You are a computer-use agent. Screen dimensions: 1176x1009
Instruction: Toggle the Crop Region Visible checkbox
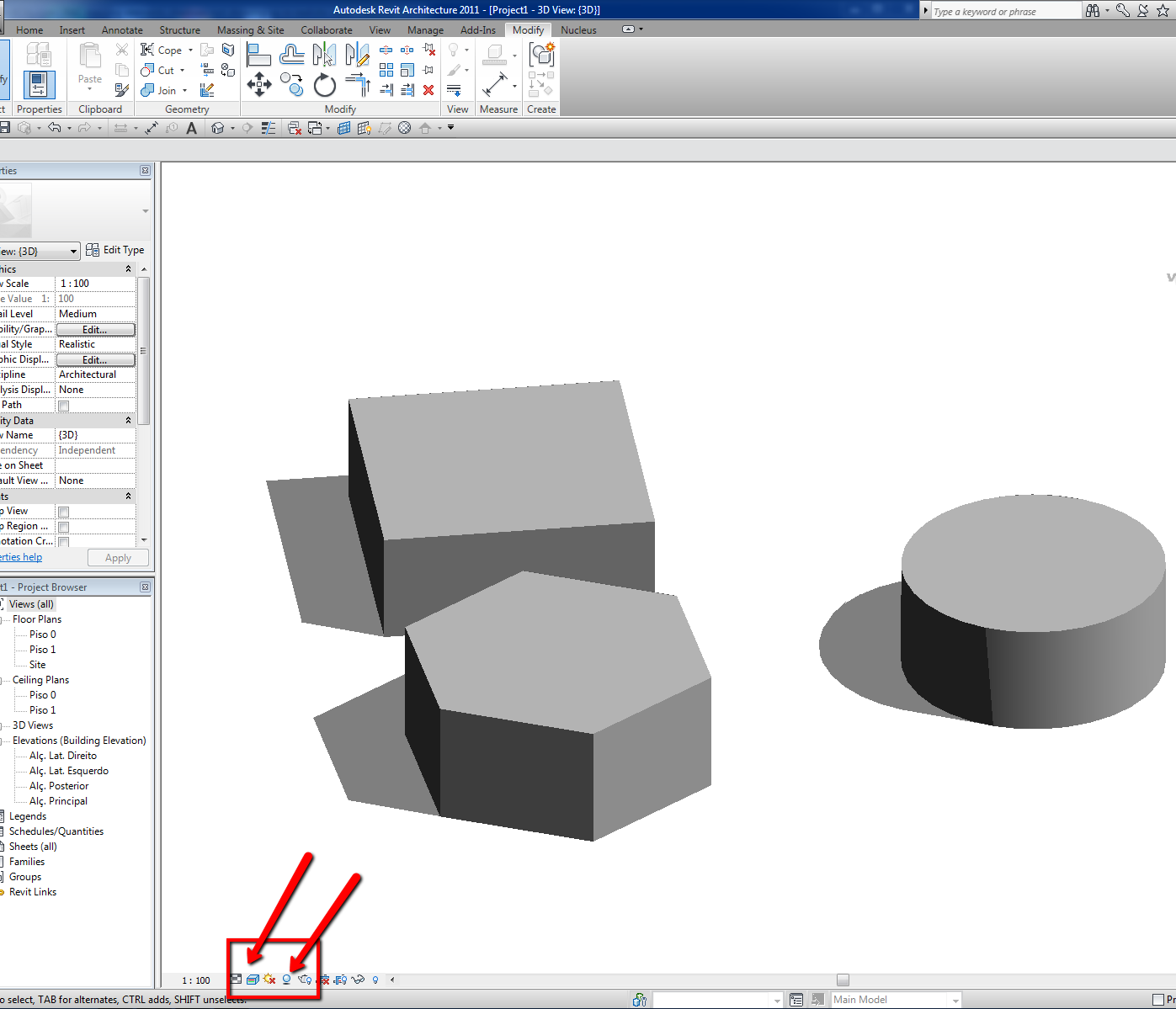tap(63, 527)
